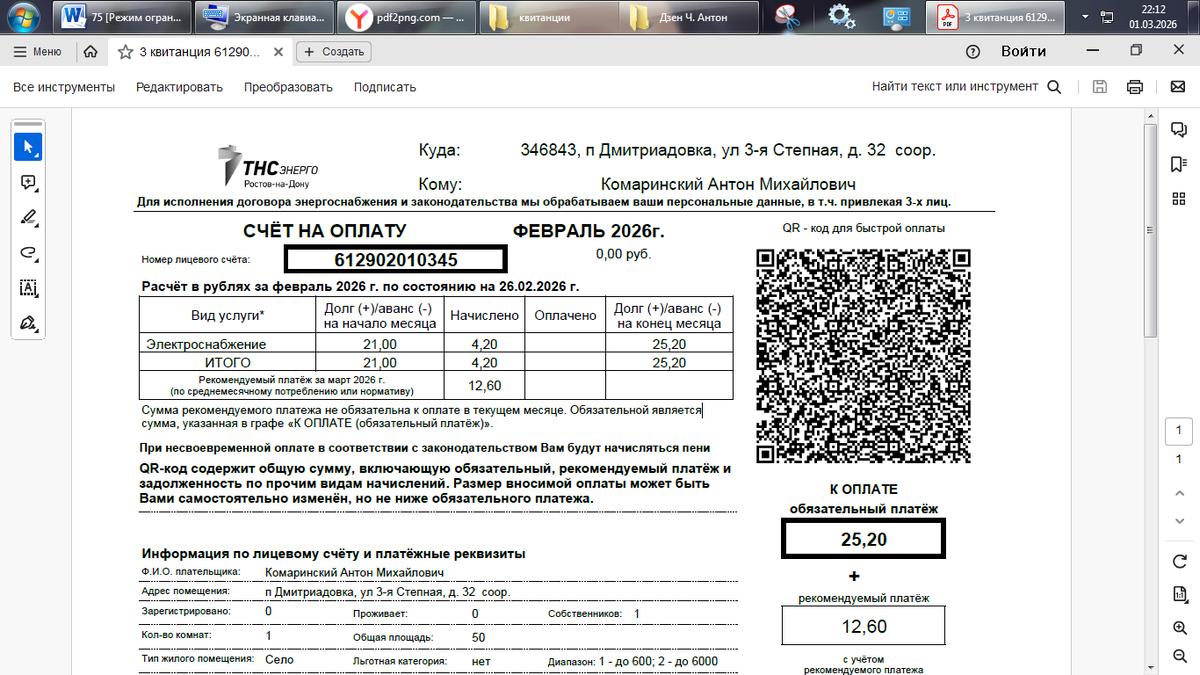Viewport: 1200px width, 675px height.
Task: Zoom out of the document
Action: point(1179,658)
